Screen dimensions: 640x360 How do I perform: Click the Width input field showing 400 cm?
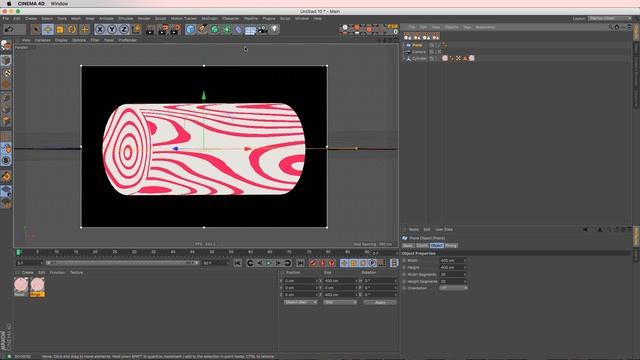point(453,260)
